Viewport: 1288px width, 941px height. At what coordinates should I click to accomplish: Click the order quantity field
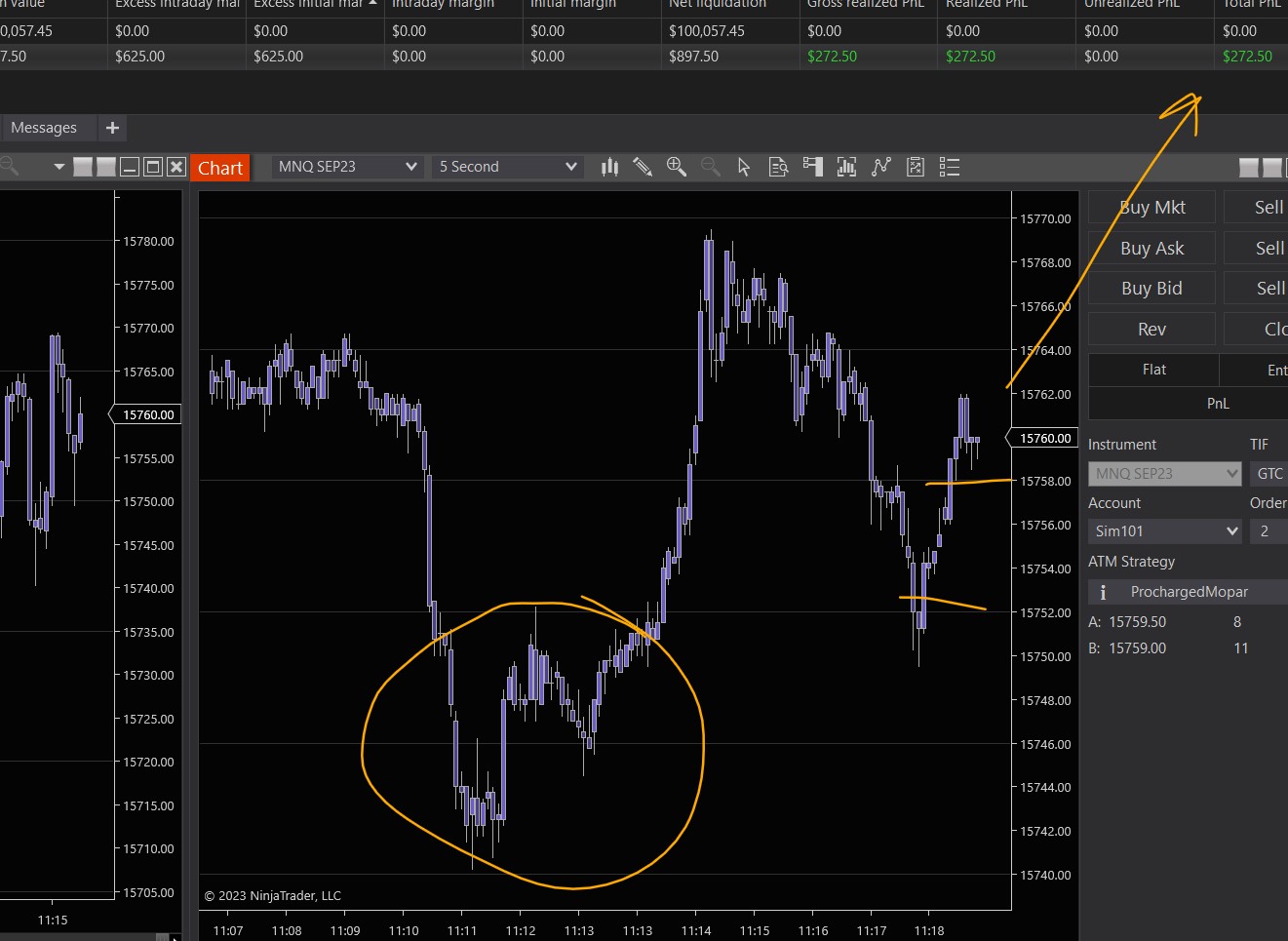coord(1268,531)
